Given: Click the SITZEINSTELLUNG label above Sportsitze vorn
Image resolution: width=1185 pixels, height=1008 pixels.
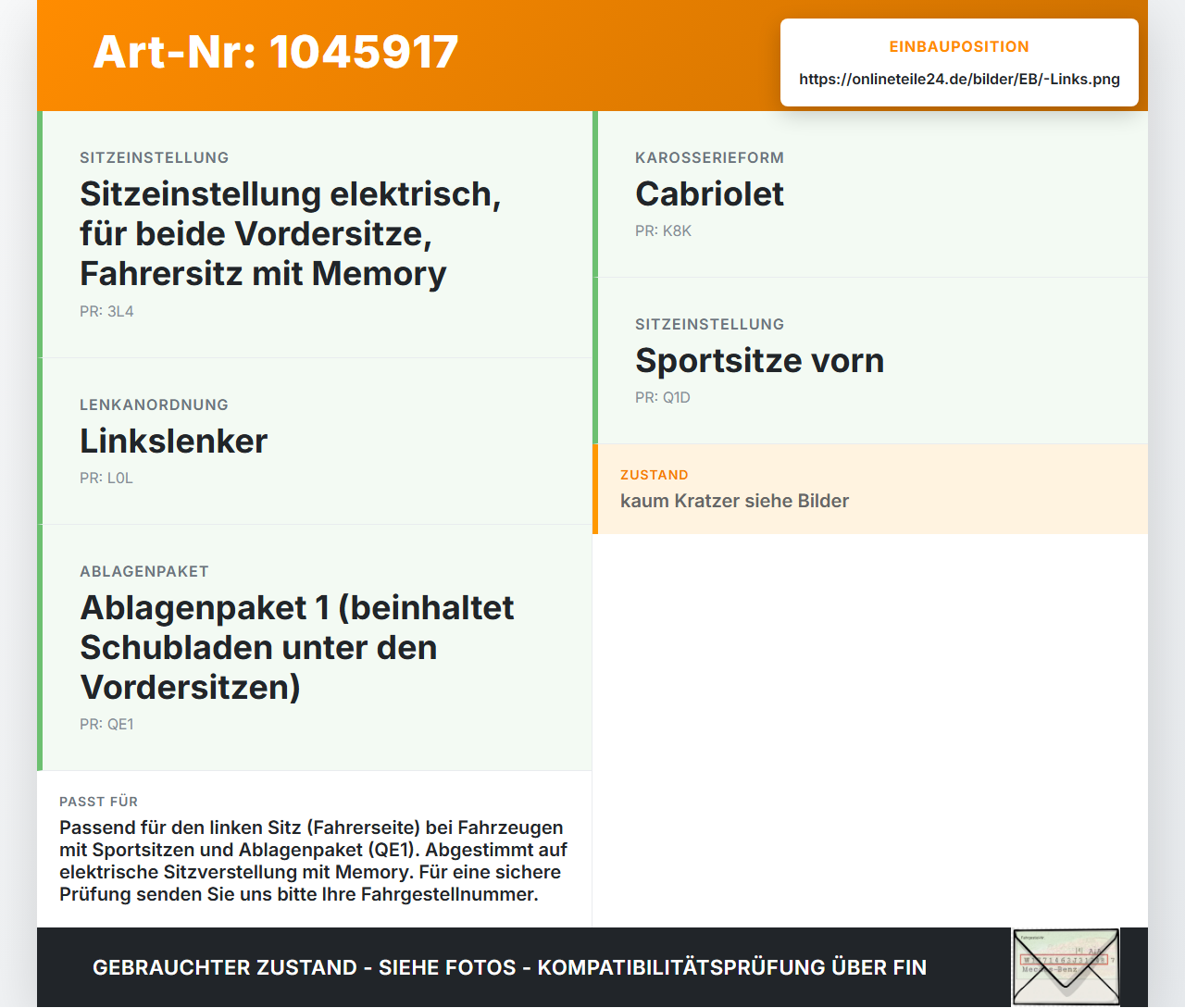Looking at the screenshot, I should pyautogui.click(x=709, y=324).
